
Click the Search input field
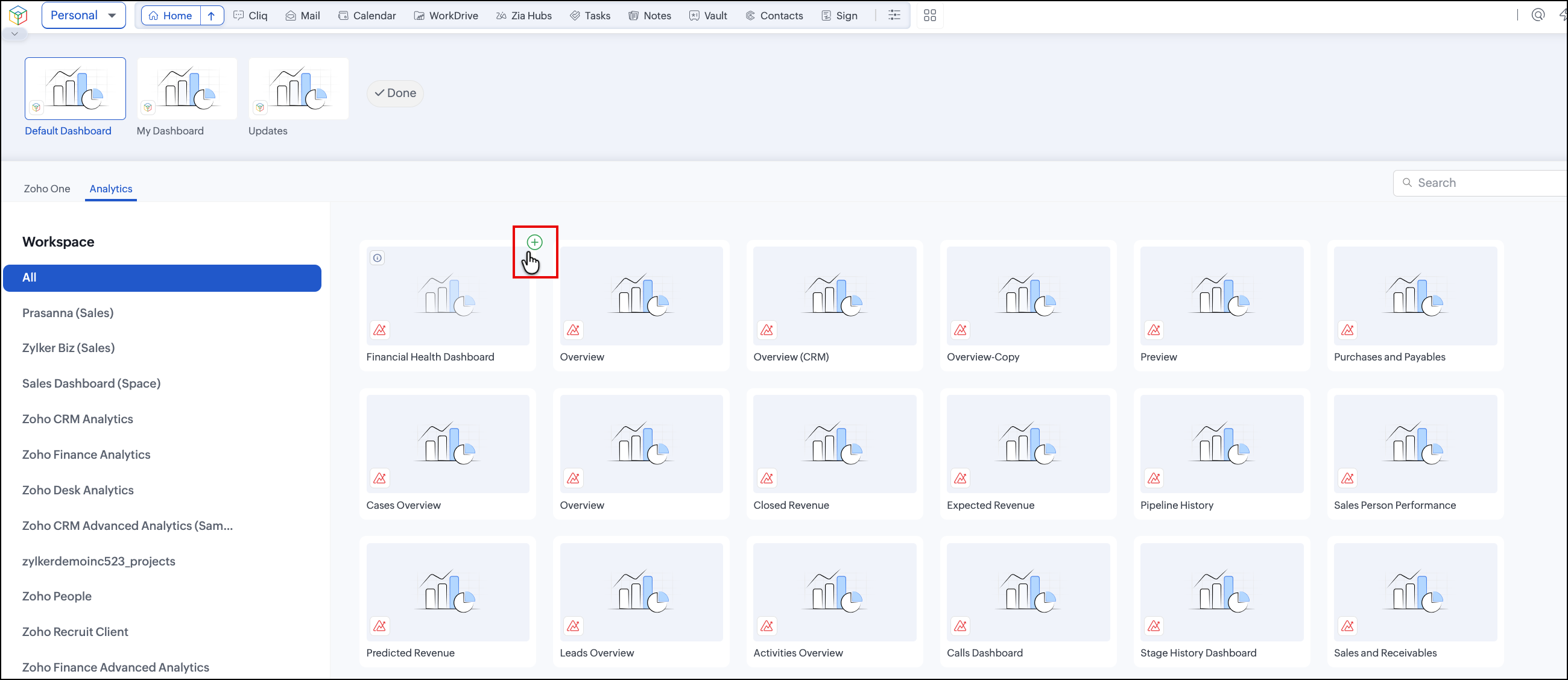click(1481, 183)
